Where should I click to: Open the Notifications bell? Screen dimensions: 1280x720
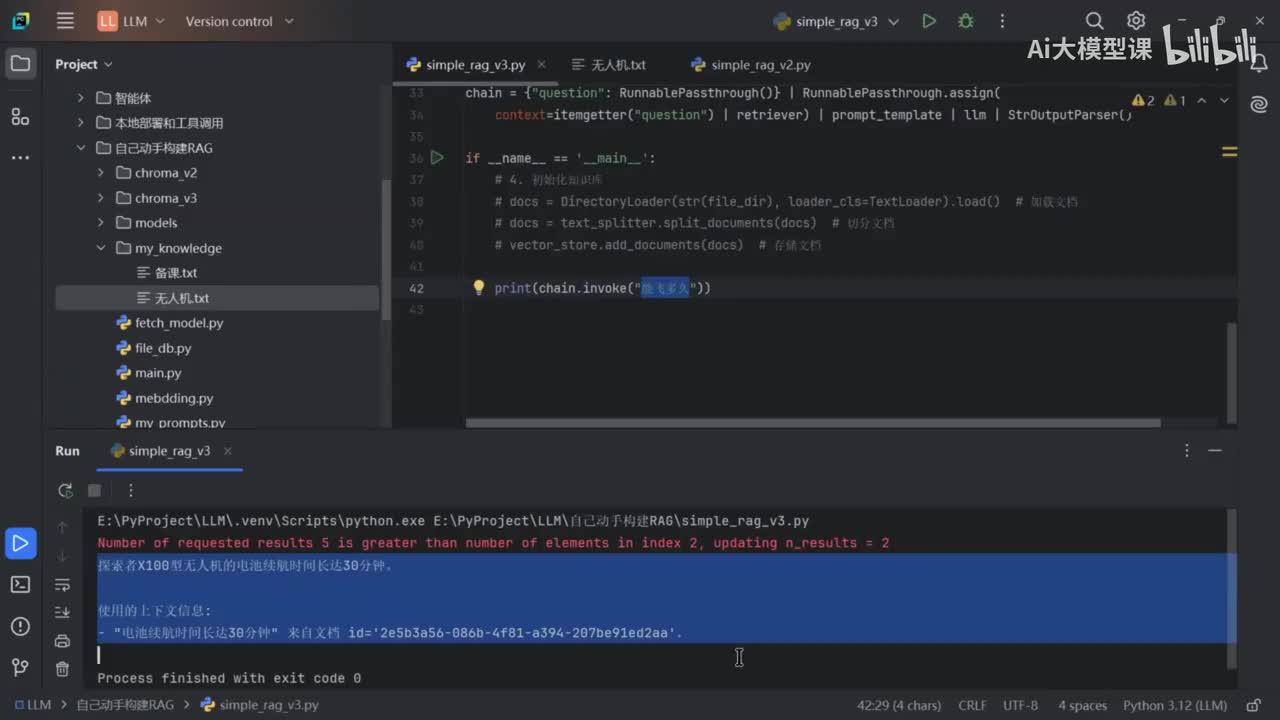click(x=1259, y=65)
